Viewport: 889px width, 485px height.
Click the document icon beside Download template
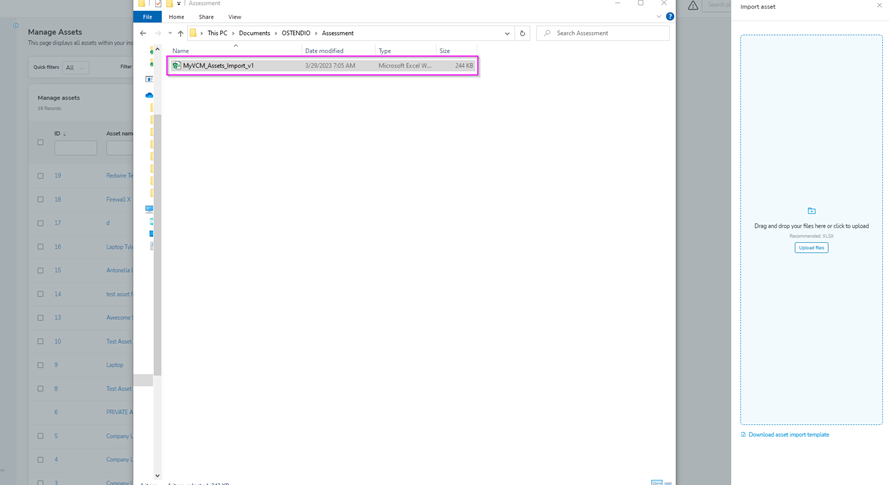click(743, 435)
